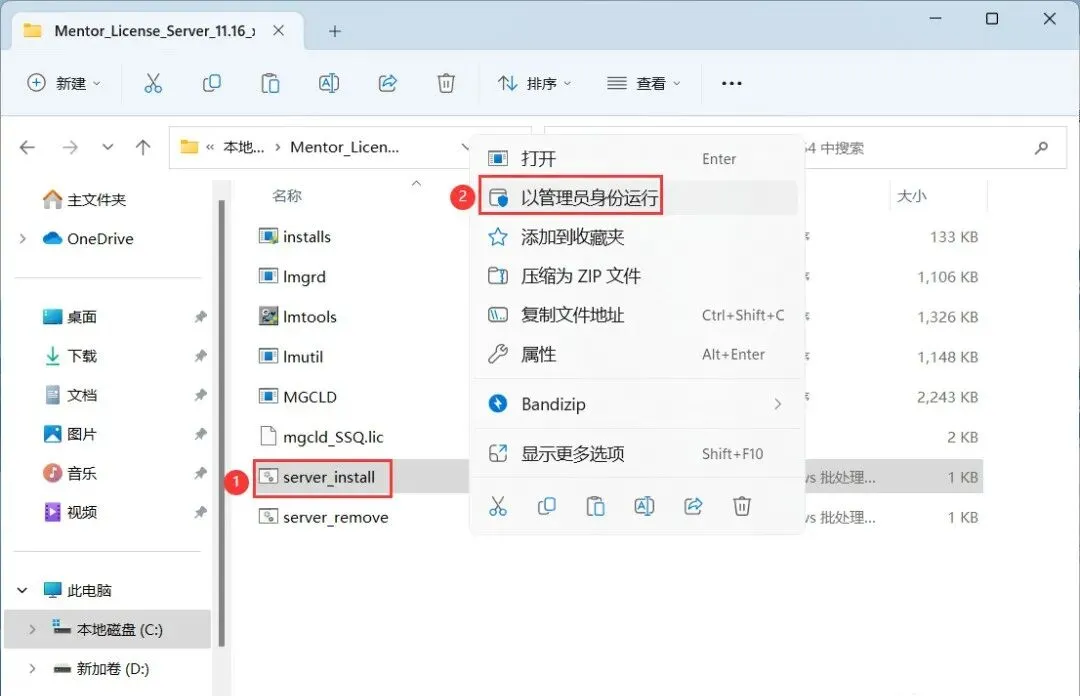Open 下载 in navigation pane
The width and height of the screenshot is (1080, 696).
pyautogui.click(x=70, y=356)
